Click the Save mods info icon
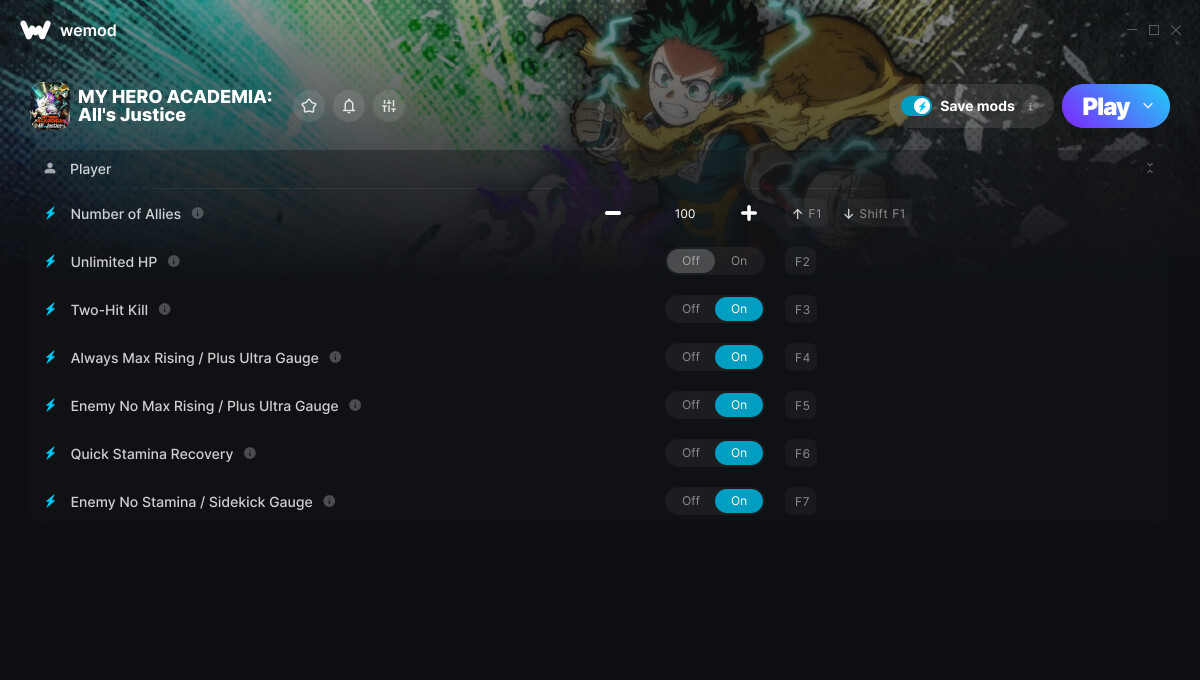This screenshot has width=1200, height=680. 1030,106
